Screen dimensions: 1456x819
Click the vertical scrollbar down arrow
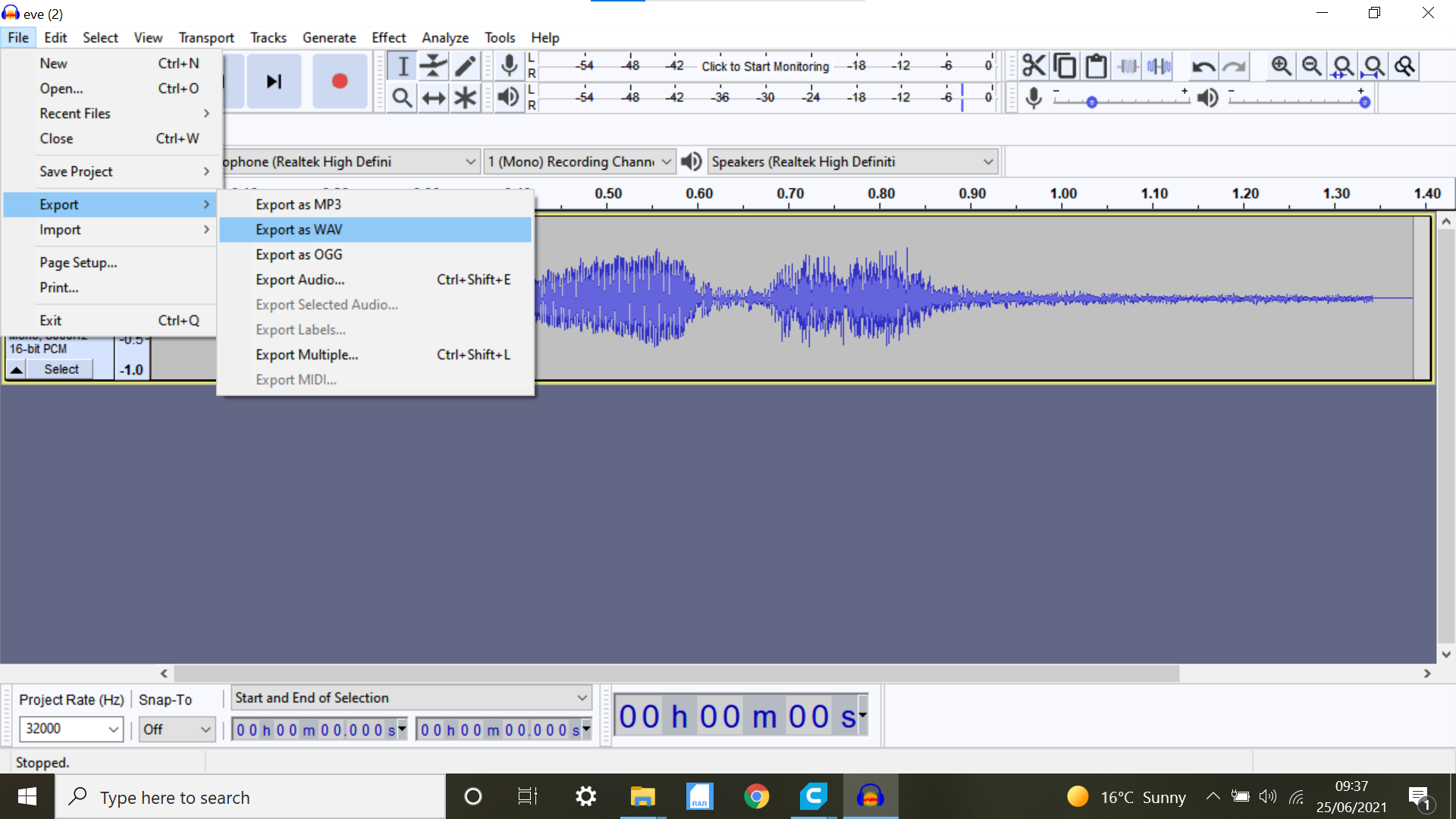tap(1446, 654)
